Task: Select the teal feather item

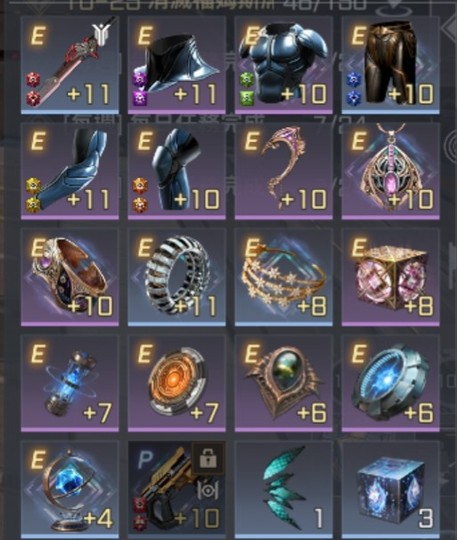Action: point(284,489)
